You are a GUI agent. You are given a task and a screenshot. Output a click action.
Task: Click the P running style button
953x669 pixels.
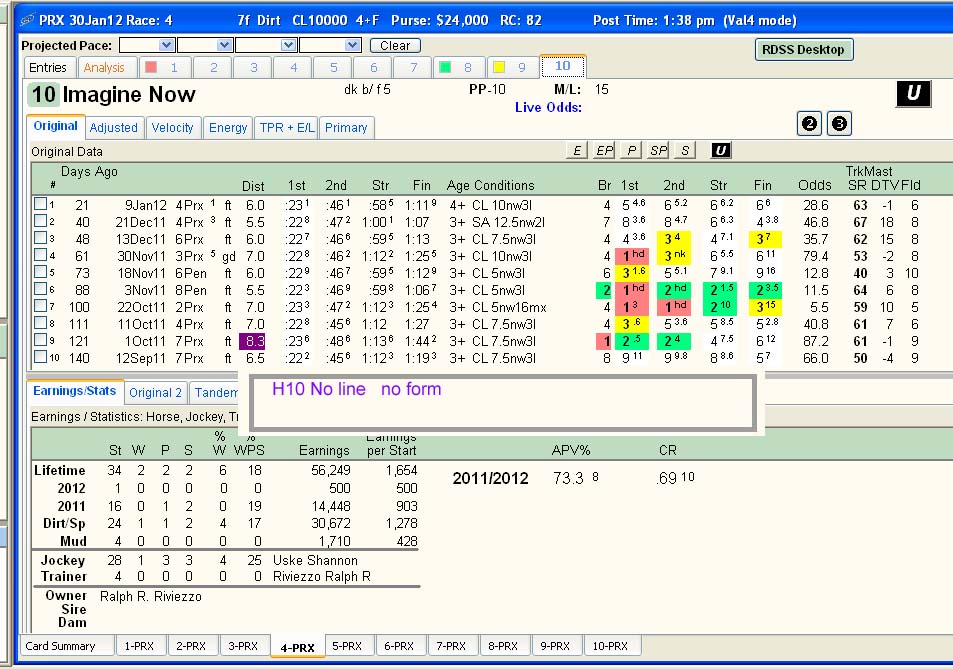(x=631, y=150)
